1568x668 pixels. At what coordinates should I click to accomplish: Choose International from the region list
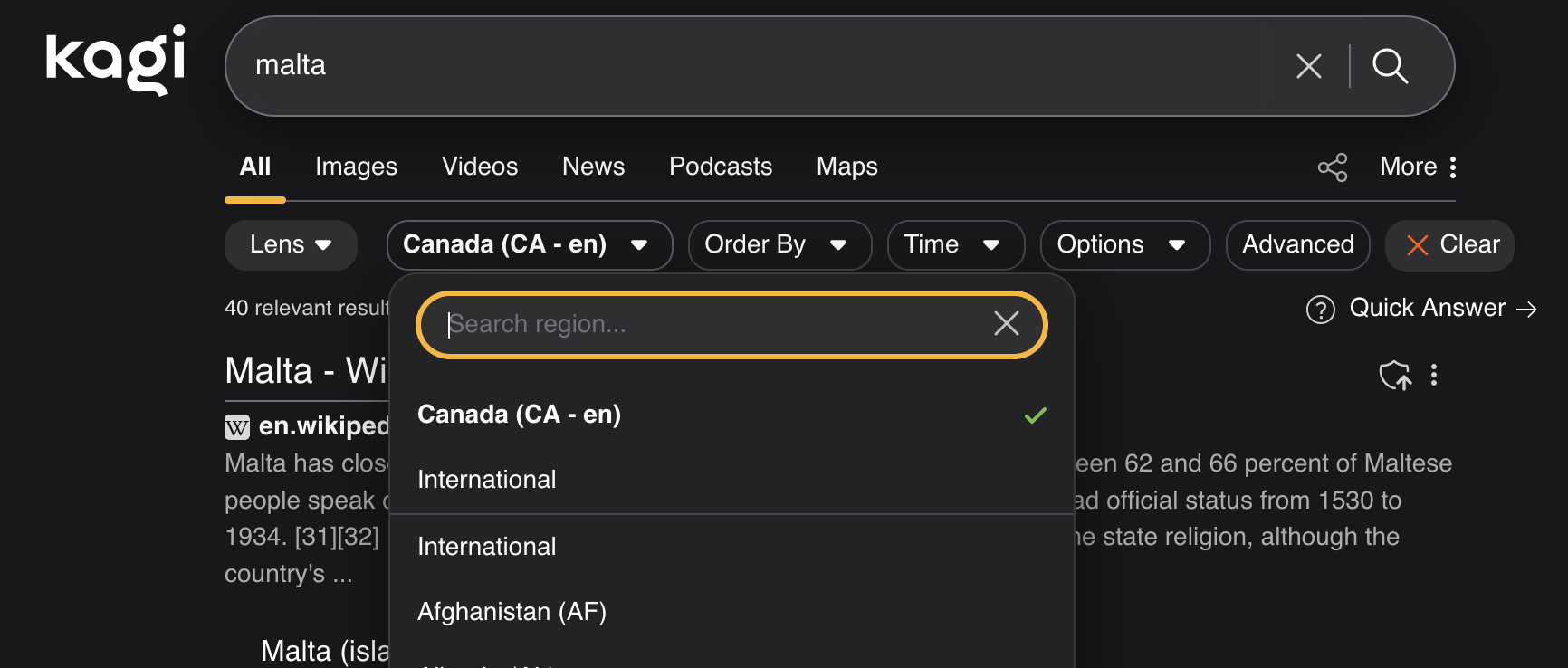click(486, 479)
